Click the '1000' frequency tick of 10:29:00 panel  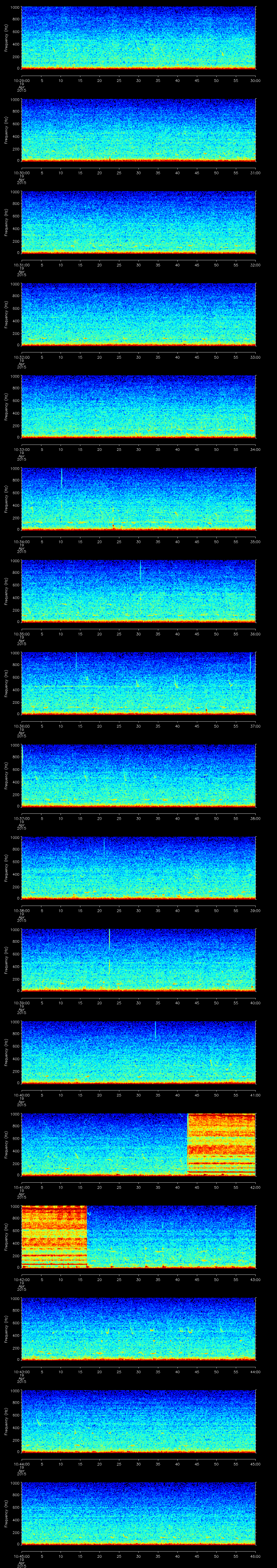coord(15,8)
